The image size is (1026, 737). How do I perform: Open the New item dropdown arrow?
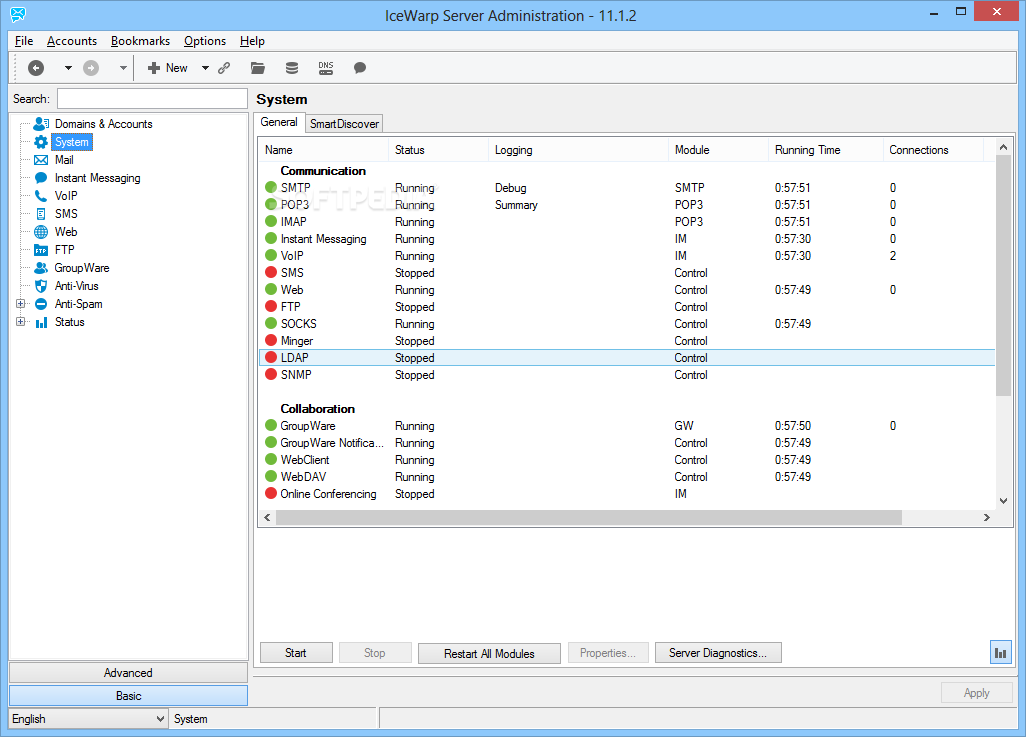tap(205, 68)
